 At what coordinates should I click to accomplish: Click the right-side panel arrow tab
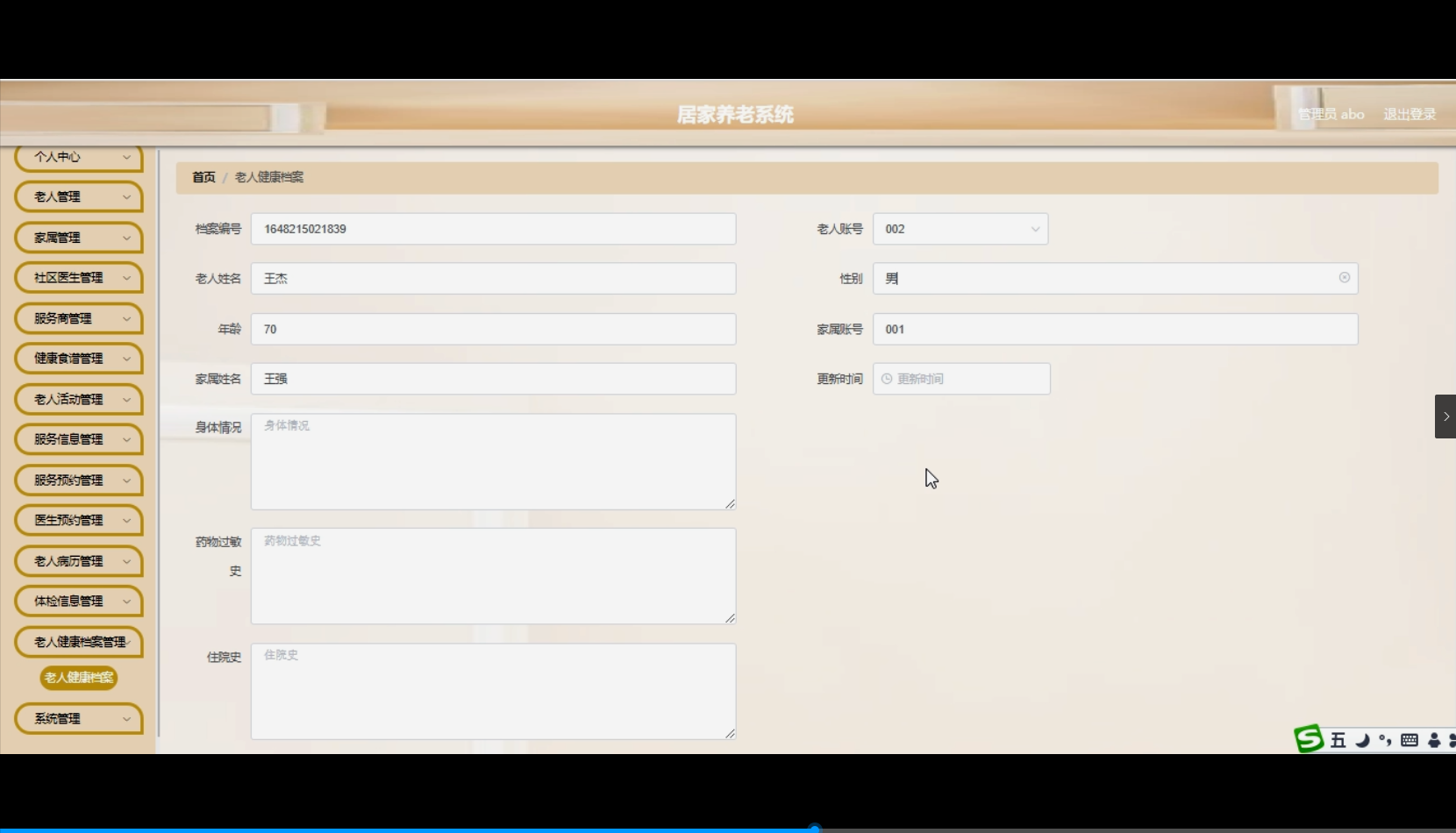[1445, 416]
